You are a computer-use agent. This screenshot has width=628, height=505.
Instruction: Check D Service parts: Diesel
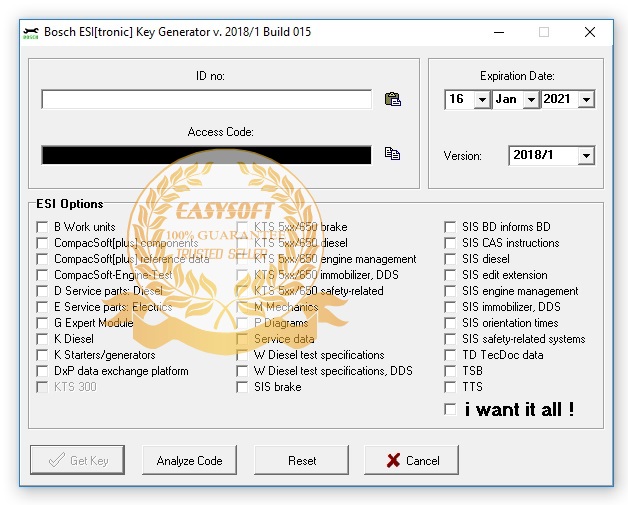pyautogui.click(x=42, y=291)
